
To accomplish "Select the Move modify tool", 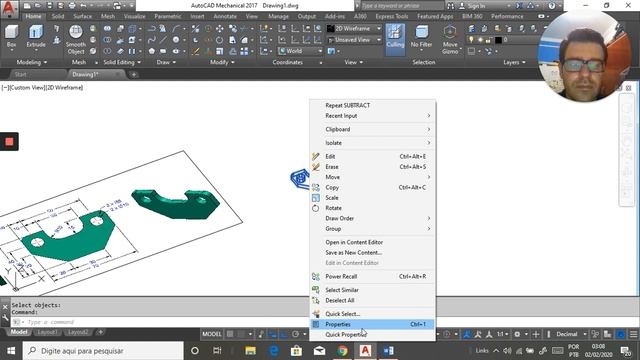I will coord(220,29).
